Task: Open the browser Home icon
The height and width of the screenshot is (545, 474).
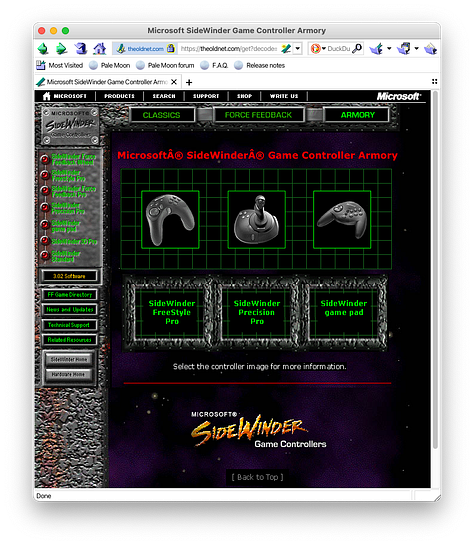Action: click(99, 49)
